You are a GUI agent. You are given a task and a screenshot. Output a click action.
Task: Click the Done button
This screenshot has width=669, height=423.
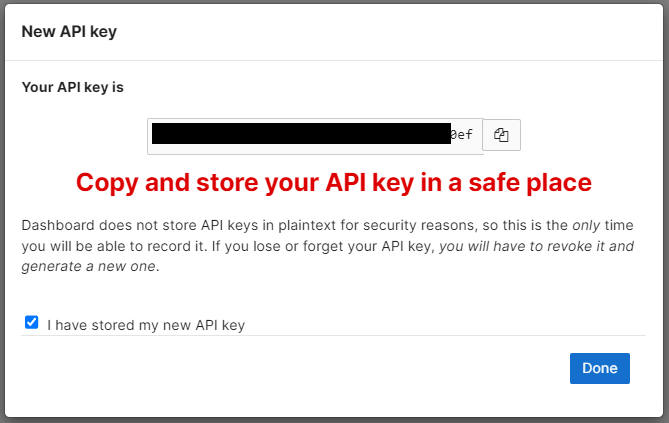tap(599, 368)
